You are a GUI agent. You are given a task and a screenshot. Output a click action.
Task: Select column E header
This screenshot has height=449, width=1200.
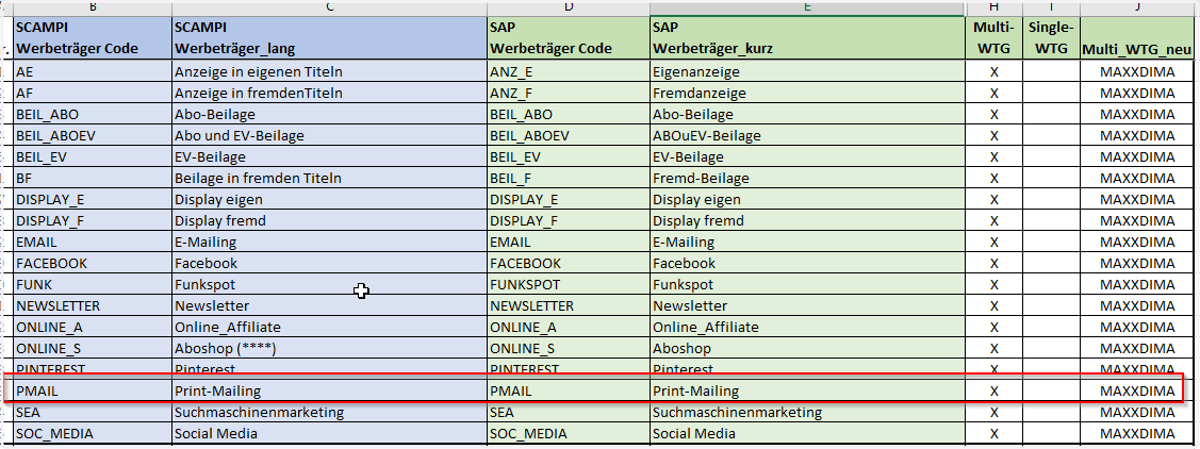click(x=807, y=7)
